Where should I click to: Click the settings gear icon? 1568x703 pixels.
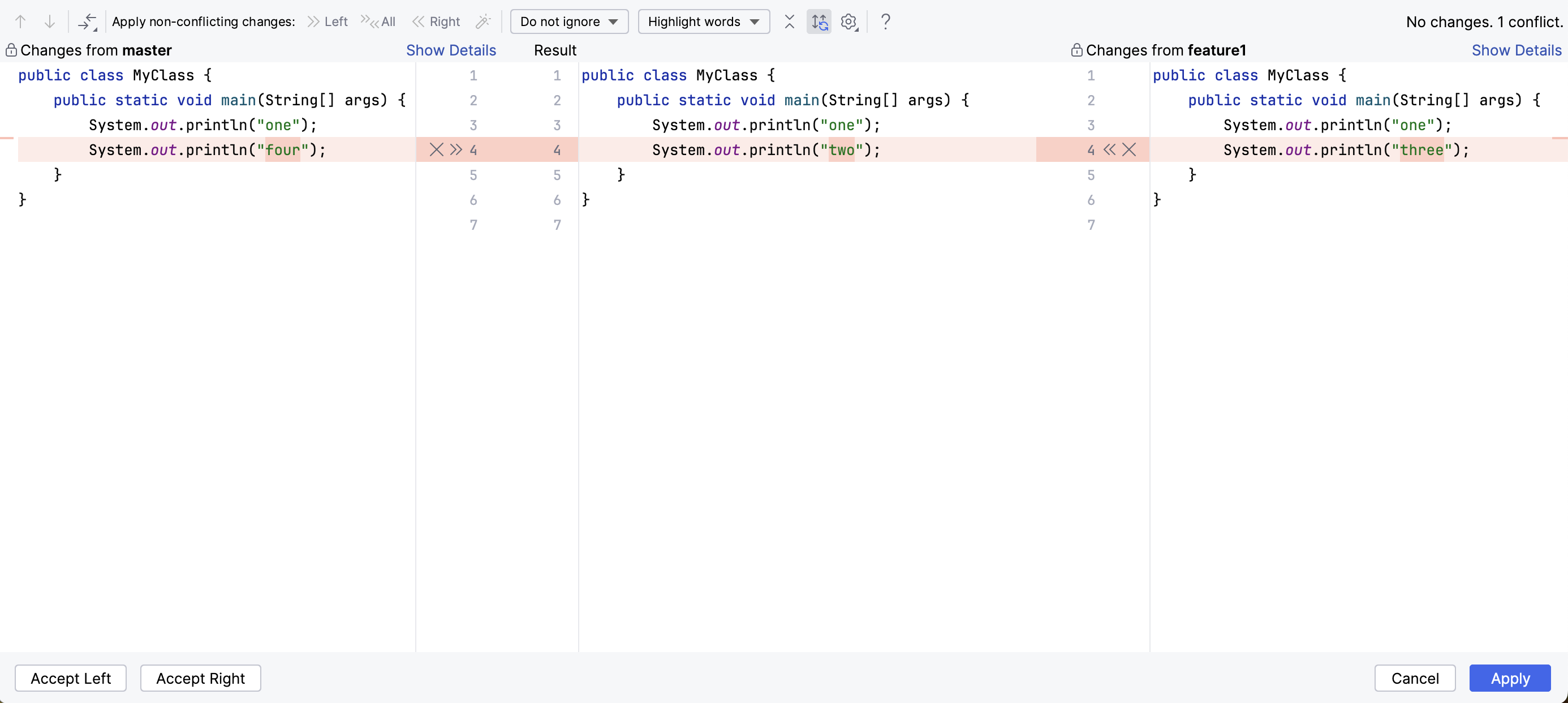[x=849, y=20]
